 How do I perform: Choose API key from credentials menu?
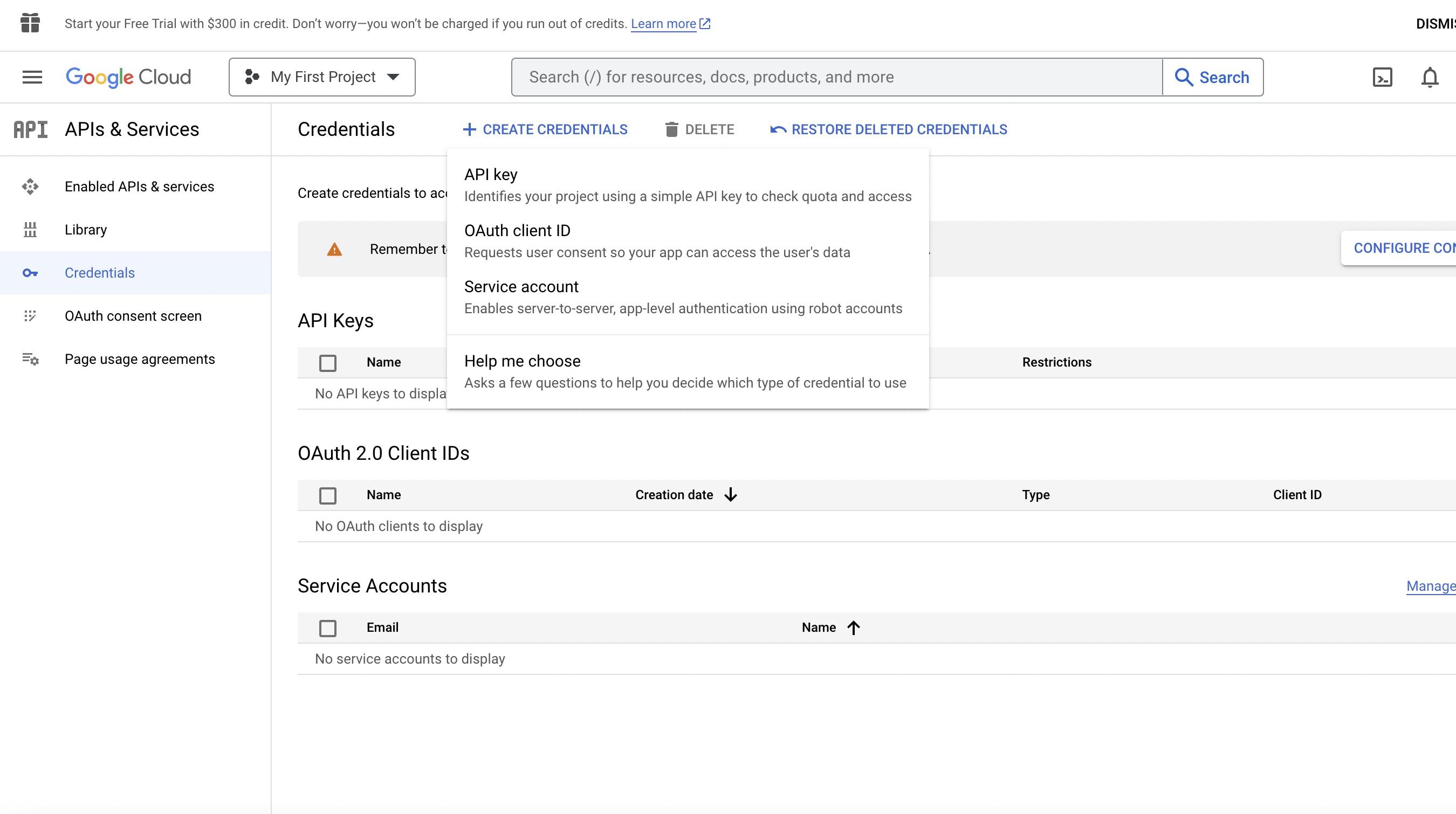[688, 185]
